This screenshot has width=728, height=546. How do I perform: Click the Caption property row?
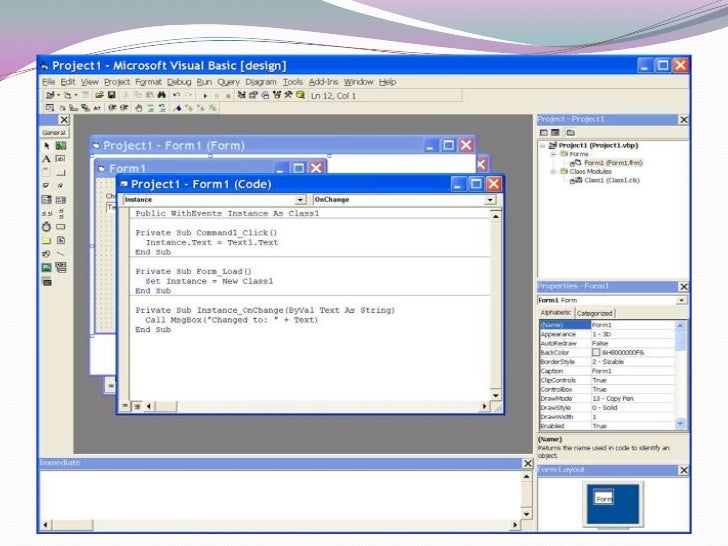point(607,371)
